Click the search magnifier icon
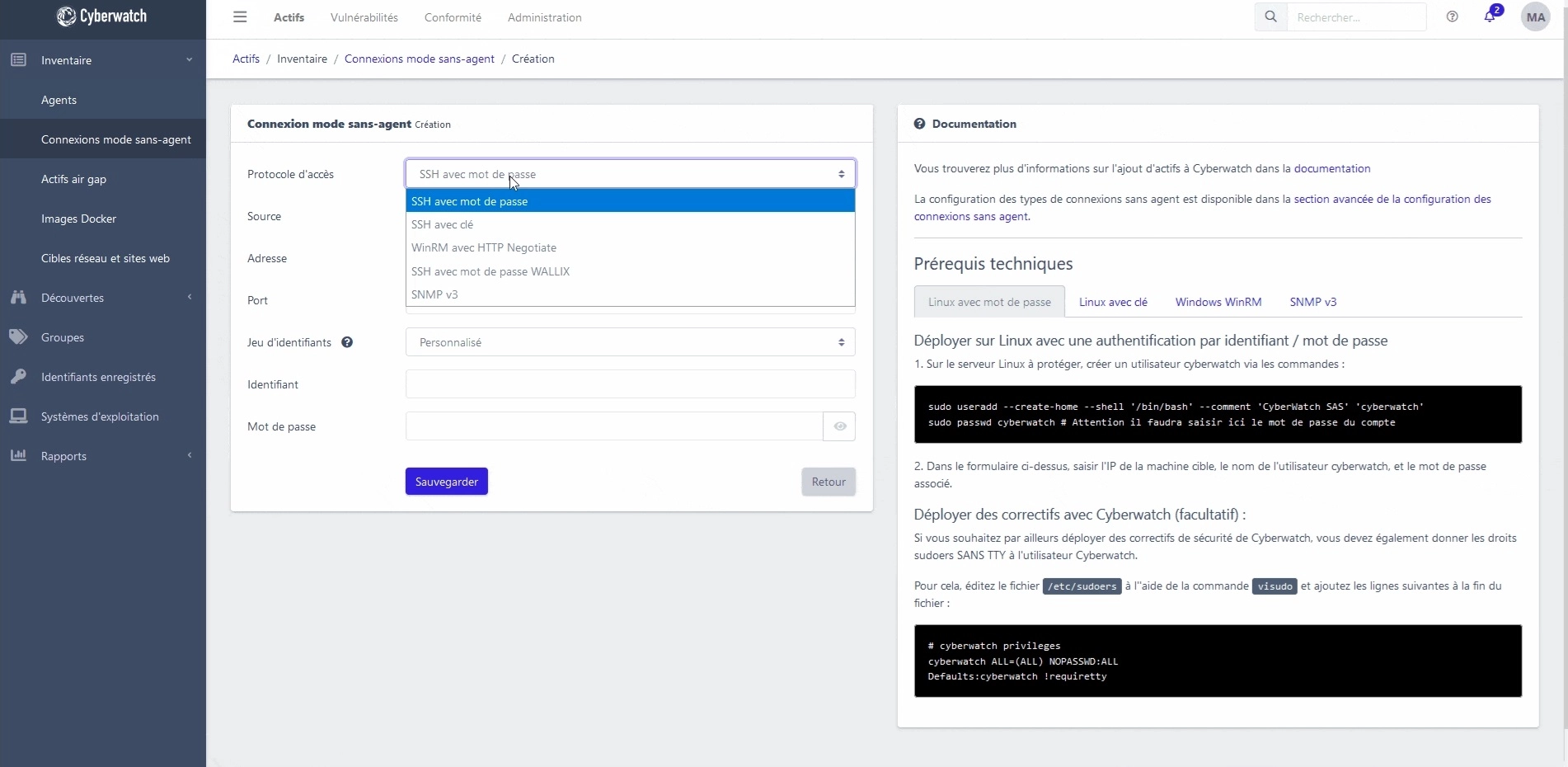The height and width of the screenshot is (767, 1568). [1270, 17]
